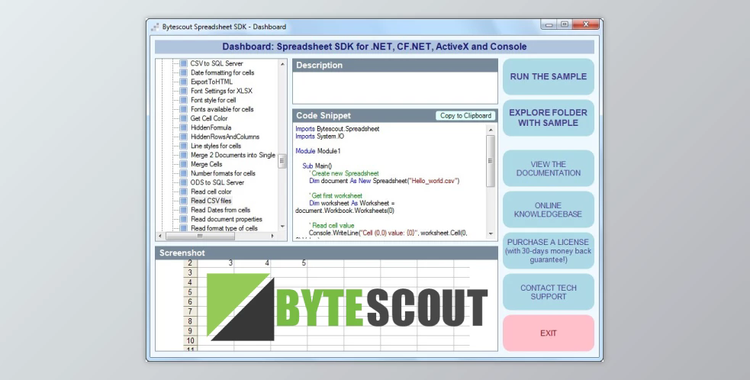The image size is (750, 380).
Task: Click the icon beside Fonts available for cells
Action: (x=184, y=109)
